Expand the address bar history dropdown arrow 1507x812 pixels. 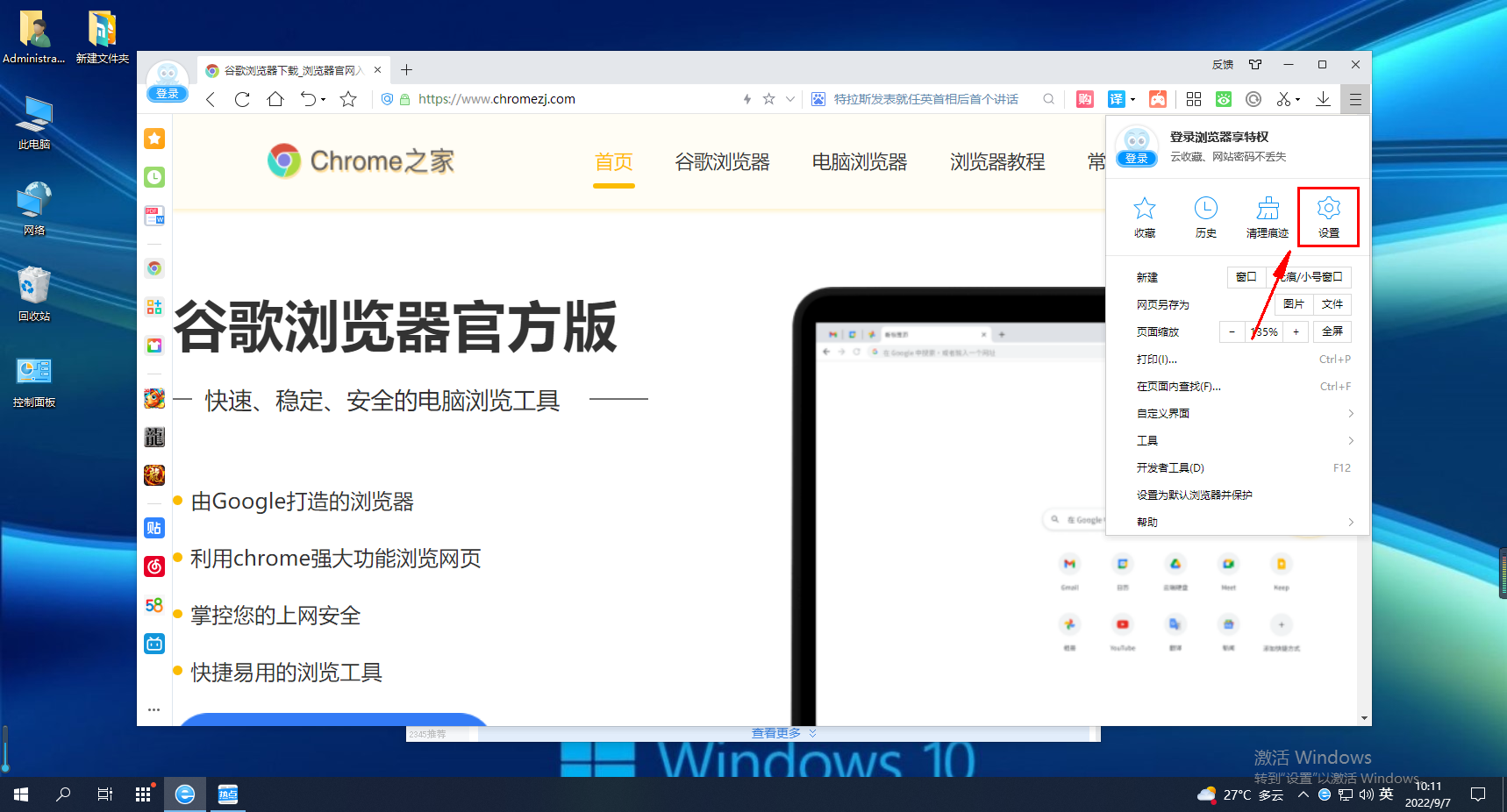[x=790, y=99]
